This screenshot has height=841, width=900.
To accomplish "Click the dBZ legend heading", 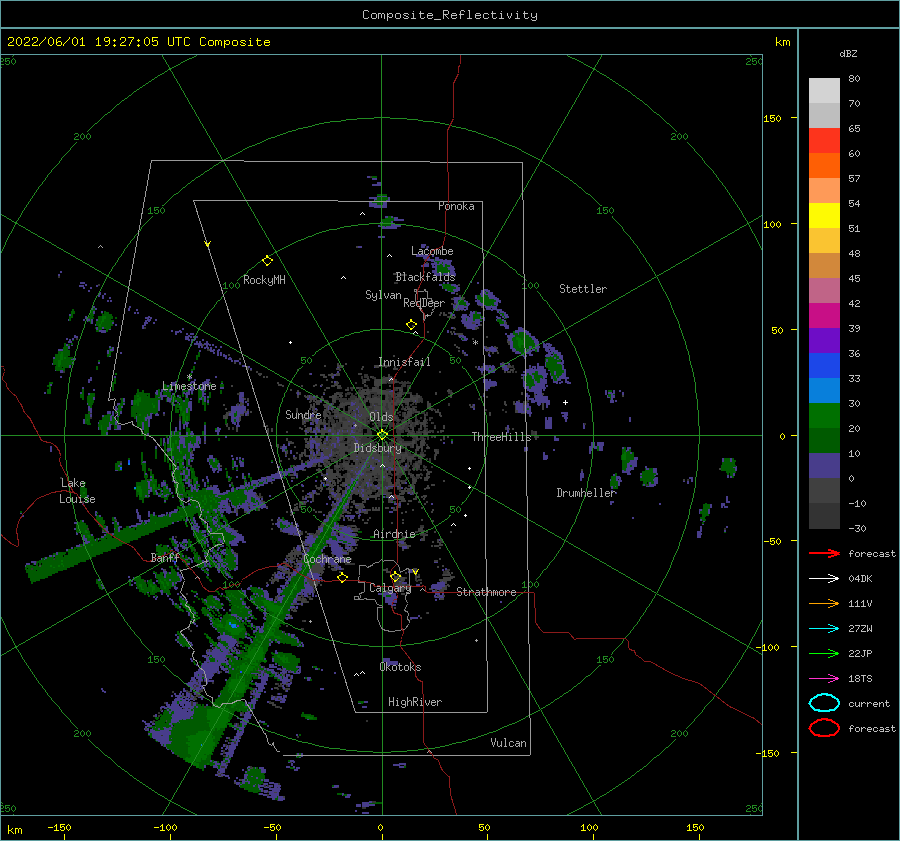I will point(848,53).
